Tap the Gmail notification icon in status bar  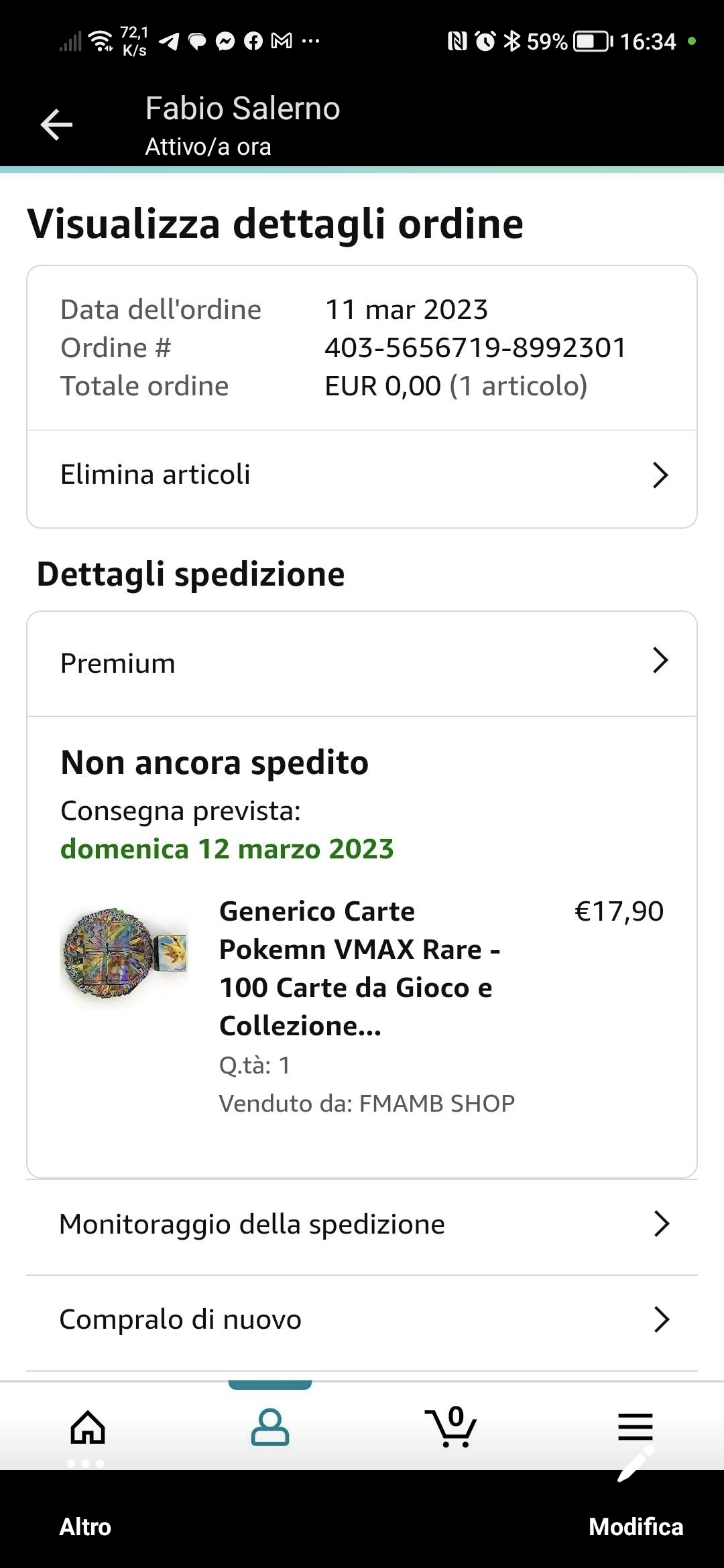tap(282, 42)
